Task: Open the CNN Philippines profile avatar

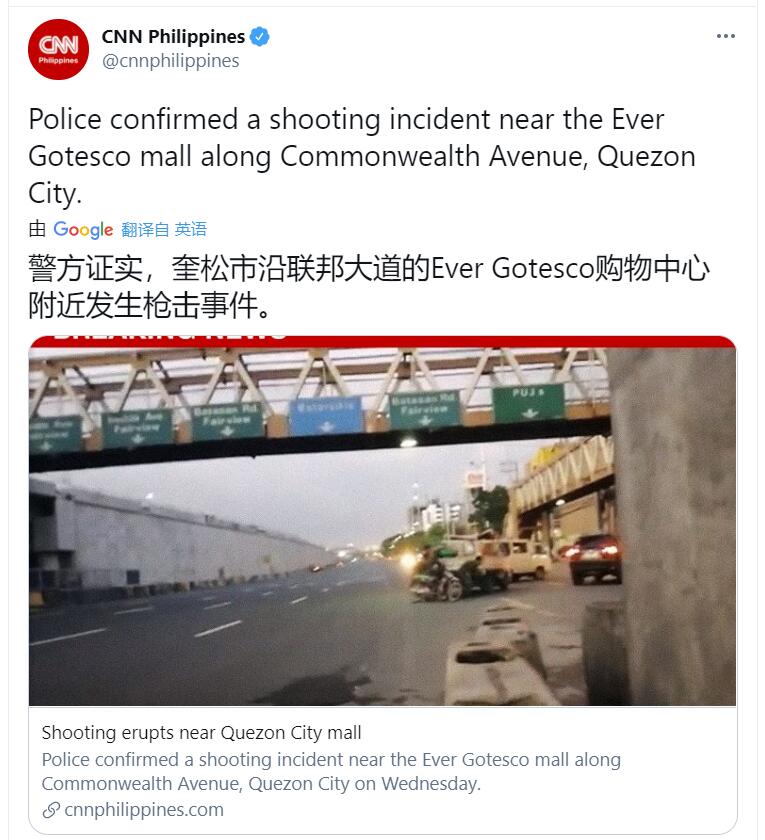Action: click(58, 49)
